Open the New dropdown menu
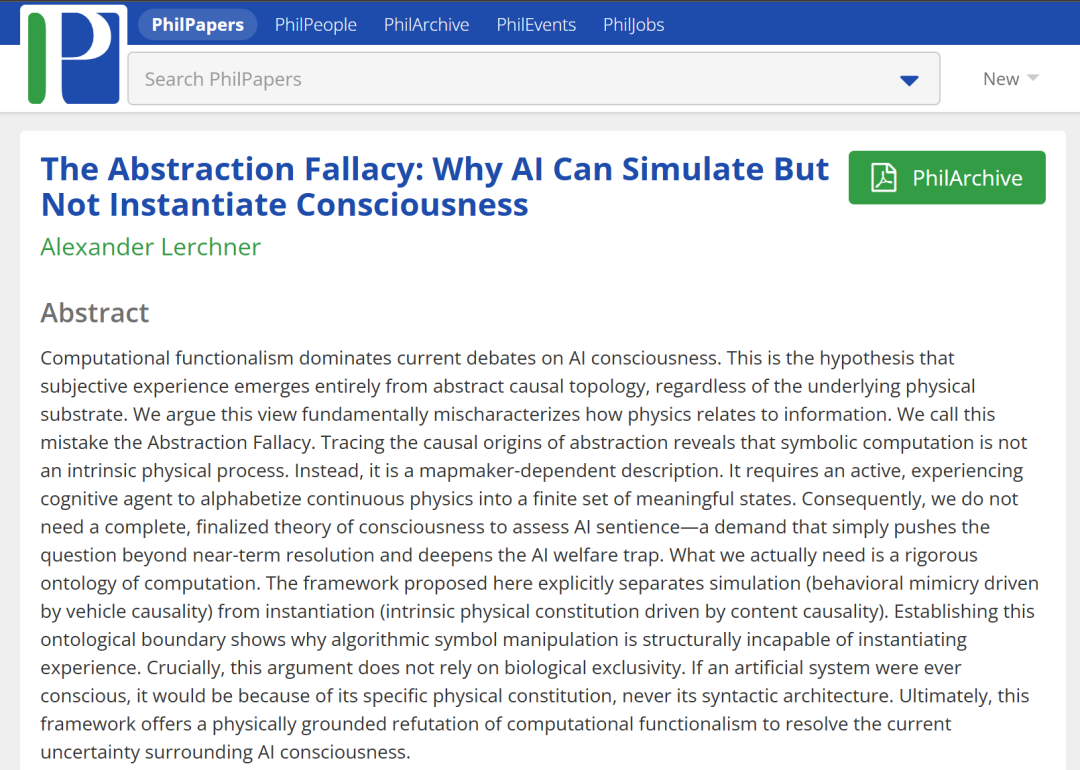Viewport: 1080px width, 770px height. click(1001, 79)
